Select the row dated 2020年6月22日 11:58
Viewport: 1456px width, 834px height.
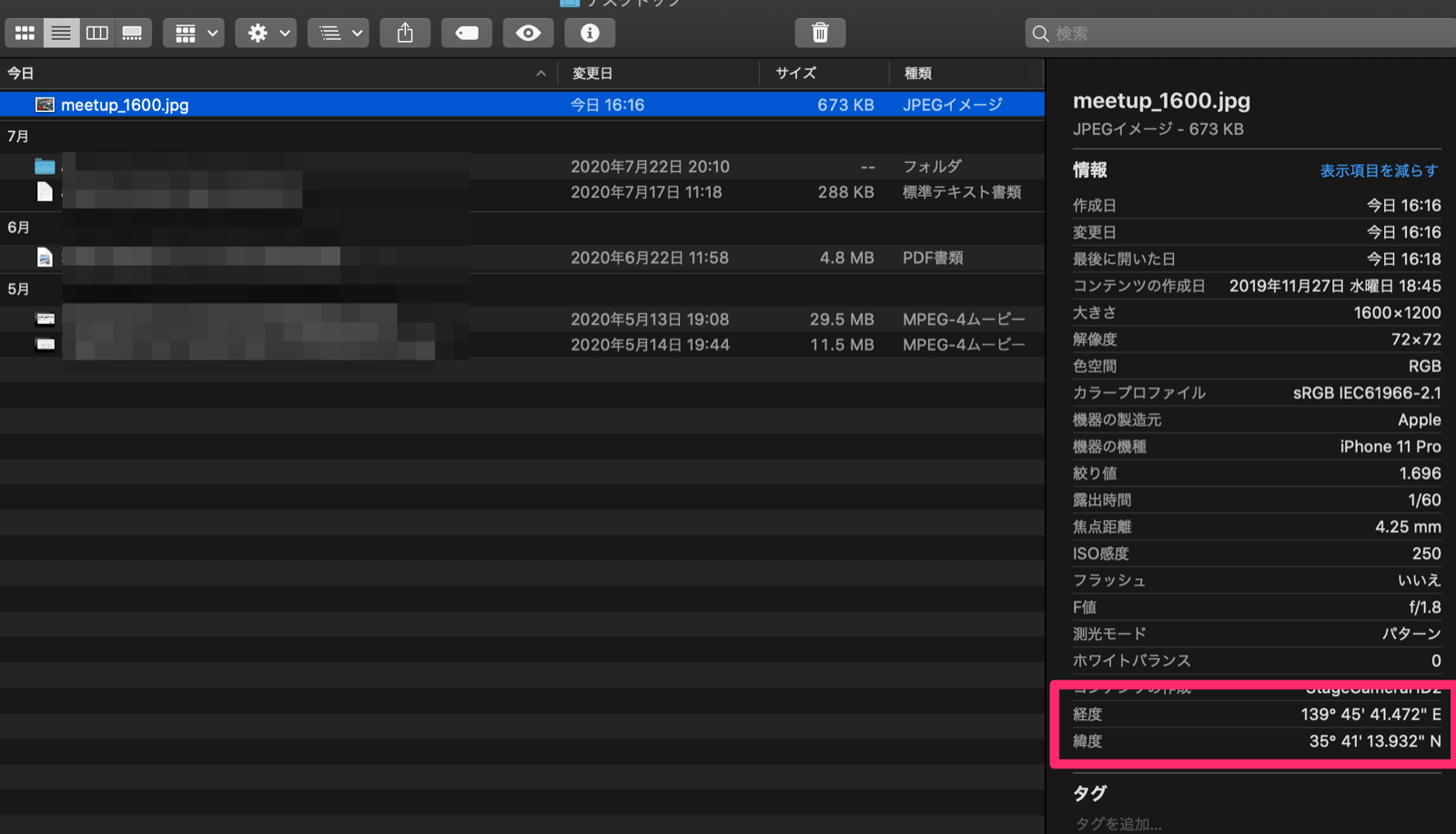tap(522, 258)
